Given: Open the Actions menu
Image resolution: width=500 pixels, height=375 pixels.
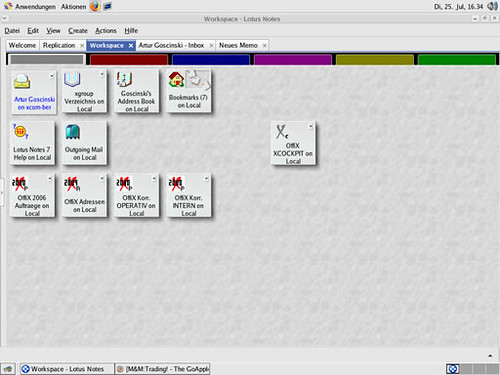Looking at the screenshot, I should tap(106, 31).
